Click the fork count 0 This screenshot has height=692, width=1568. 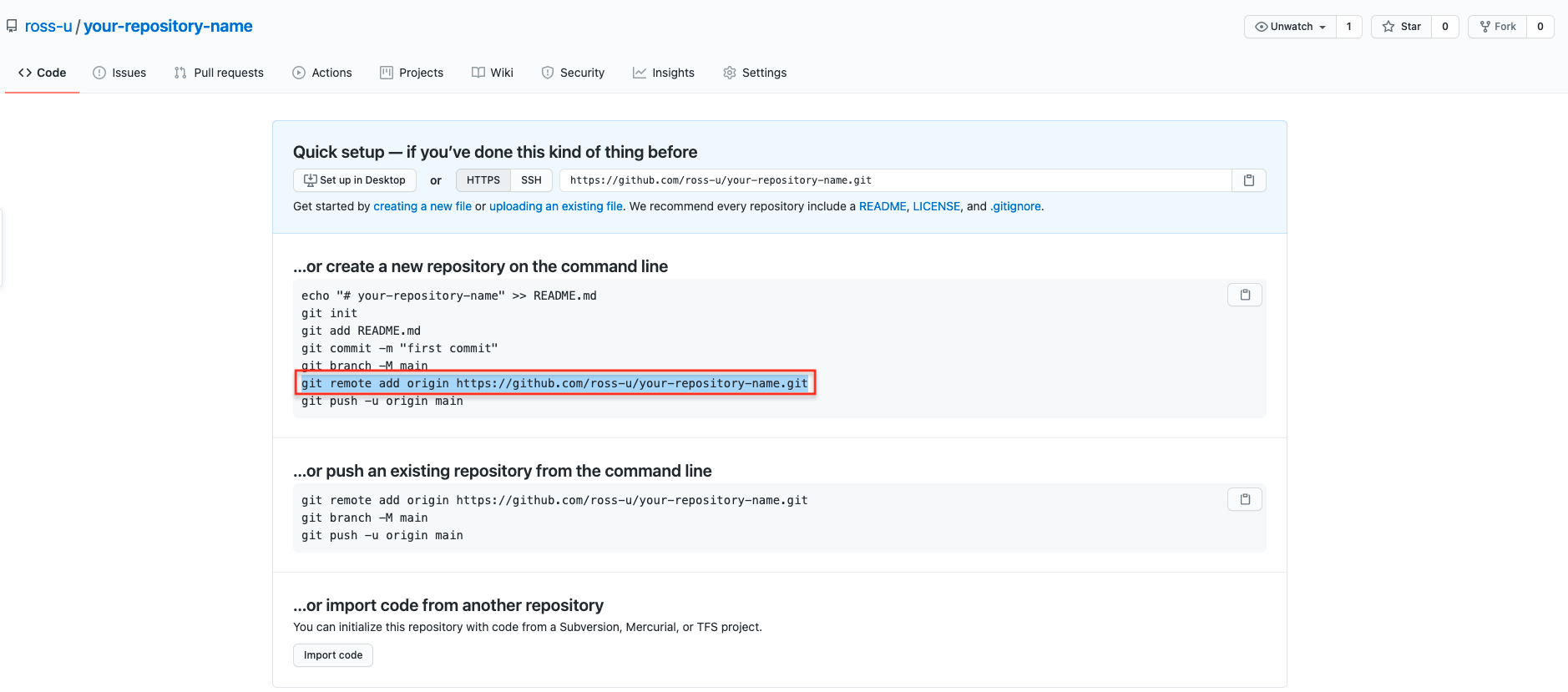1540,27
